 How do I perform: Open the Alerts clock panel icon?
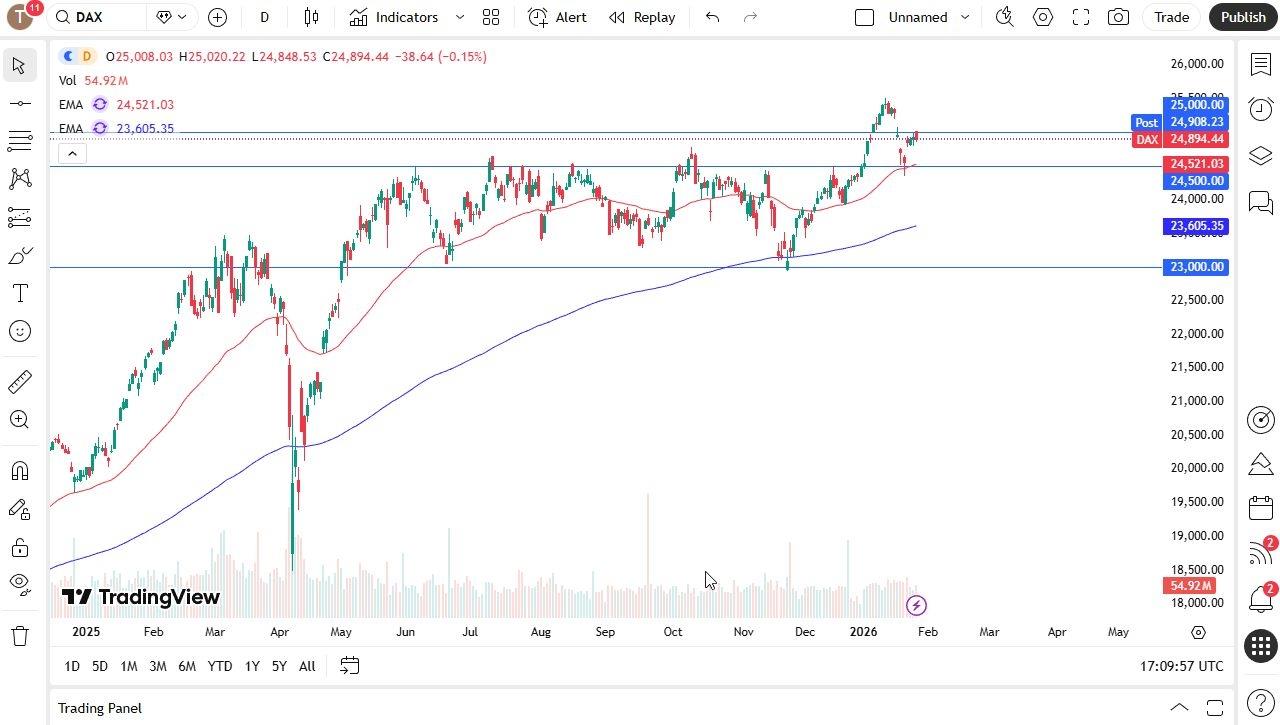point(1260,109)
